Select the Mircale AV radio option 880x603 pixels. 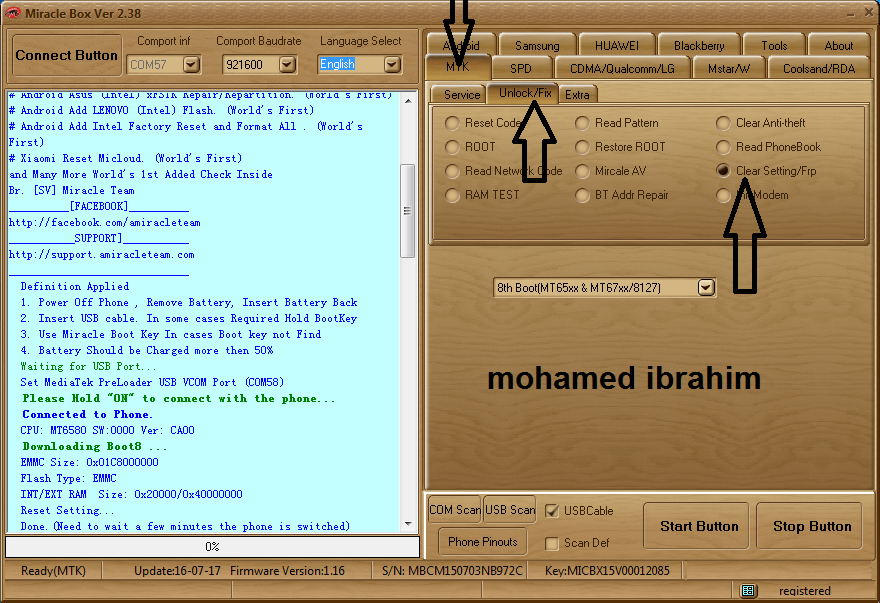582,171
